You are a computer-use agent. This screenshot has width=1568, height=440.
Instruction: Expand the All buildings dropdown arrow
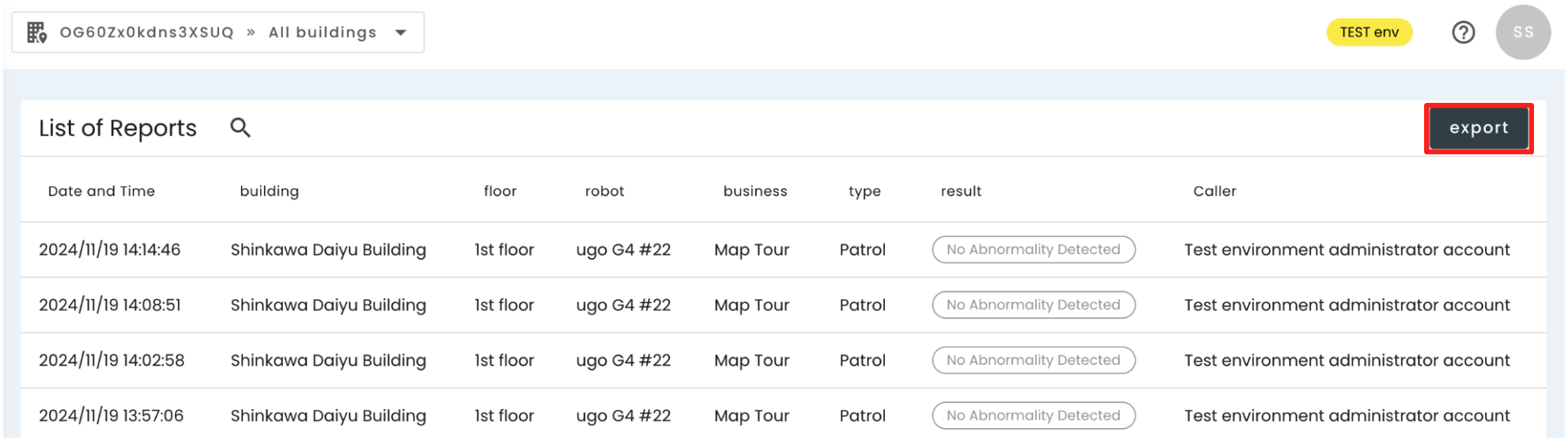(x=401, y=32)
